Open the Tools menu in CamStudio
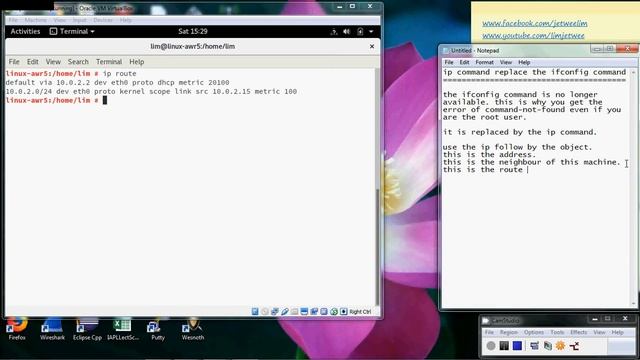This screenshot has width=640, height=360. point(557,332)
